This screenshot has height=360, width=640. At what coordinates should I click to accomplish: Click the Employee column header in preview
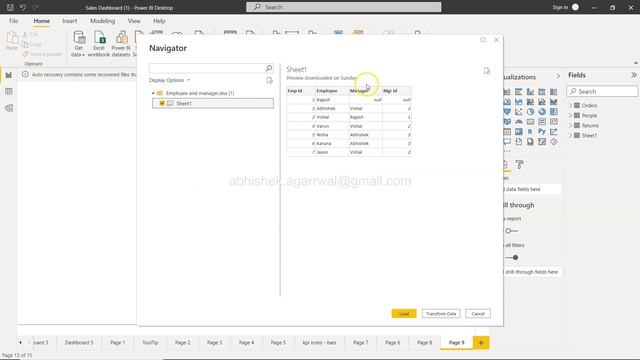332,91
